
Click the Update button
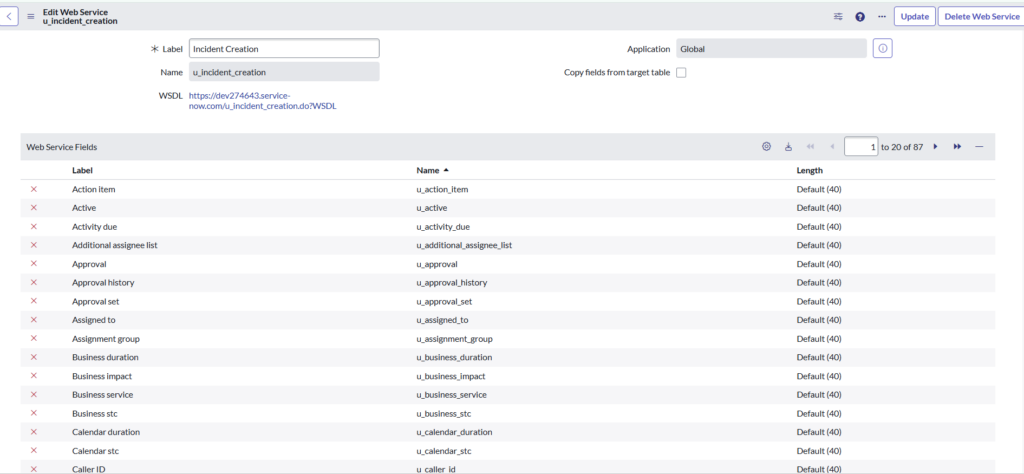tap(914, 16)
